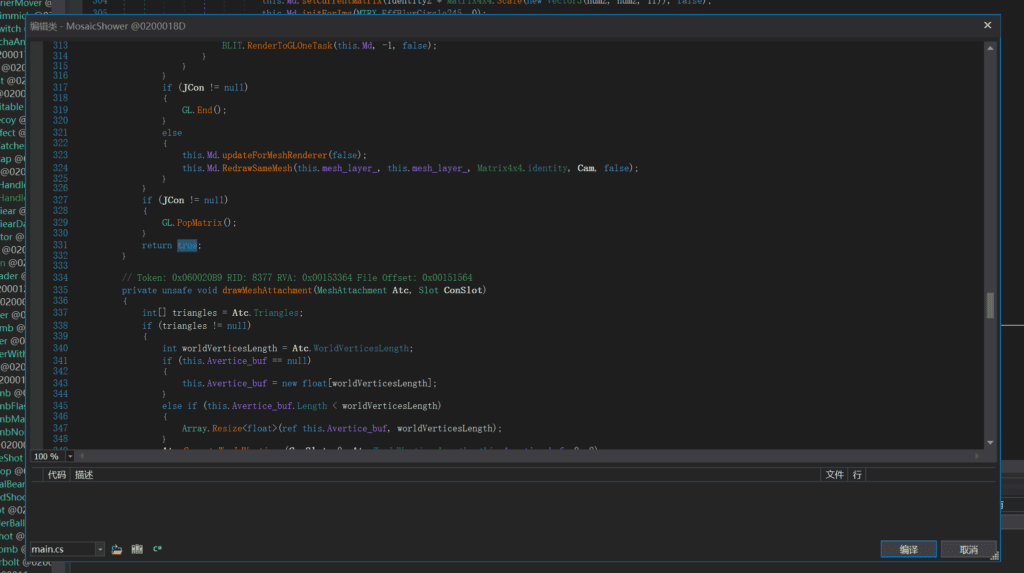Open the 100 % zoom level dropdown
1024x573 pixels.
coord(70,457)
